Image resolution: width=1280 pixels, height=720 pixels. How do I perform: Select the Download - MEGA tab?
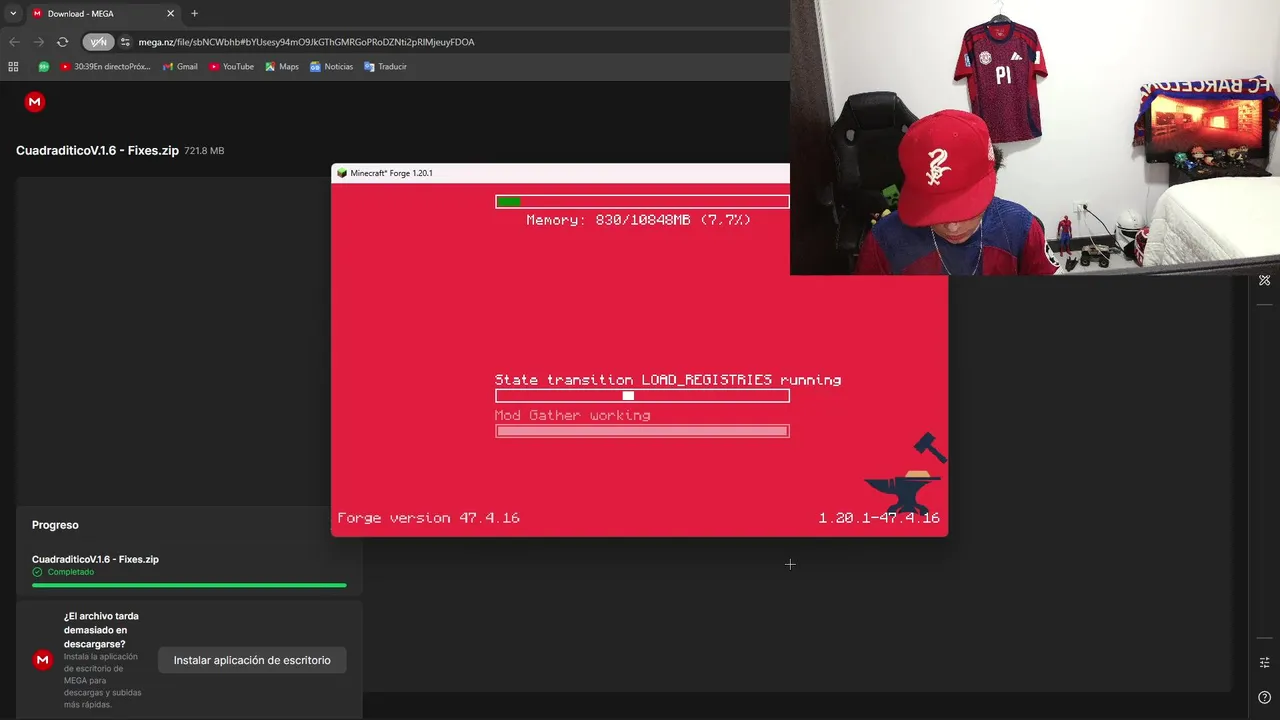pyautogui.click(x=103, y=14)
